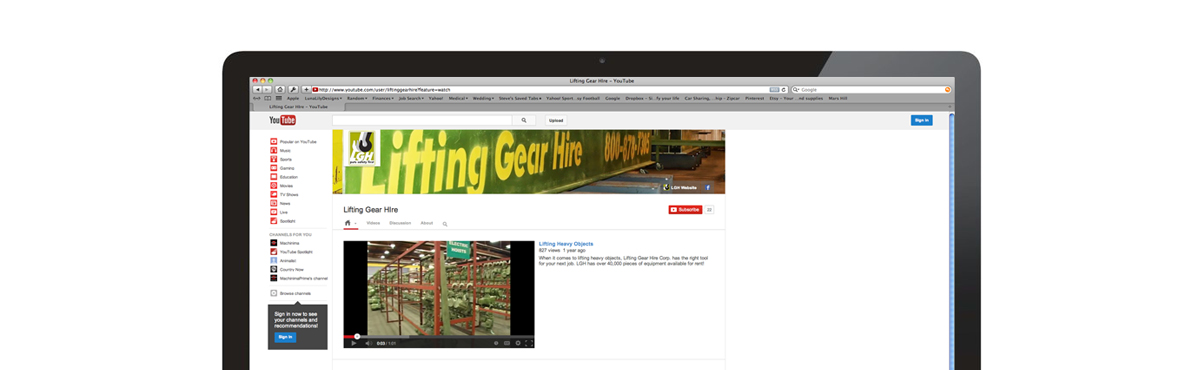Switch to channel Discussion tab

(399, 224)
